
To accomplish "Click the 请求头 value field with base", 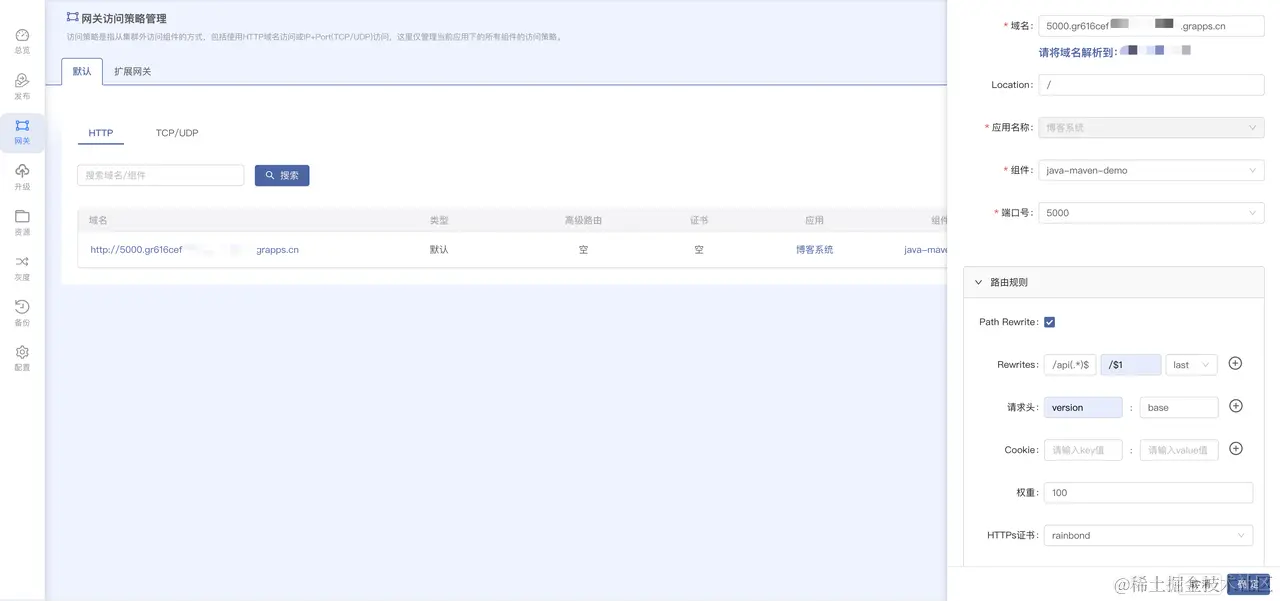I will [x=1179, y=407].
